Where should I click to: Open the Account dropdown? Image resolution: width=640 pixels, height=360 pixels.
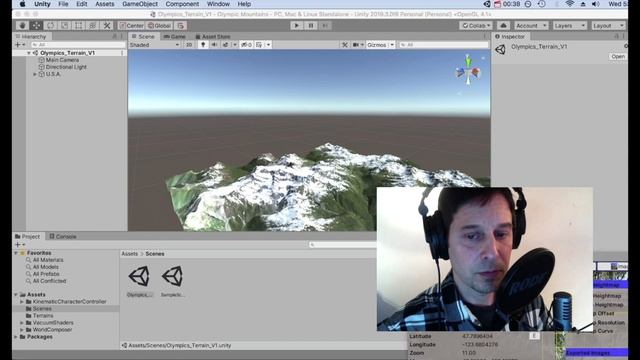click(x=531, y=26)
